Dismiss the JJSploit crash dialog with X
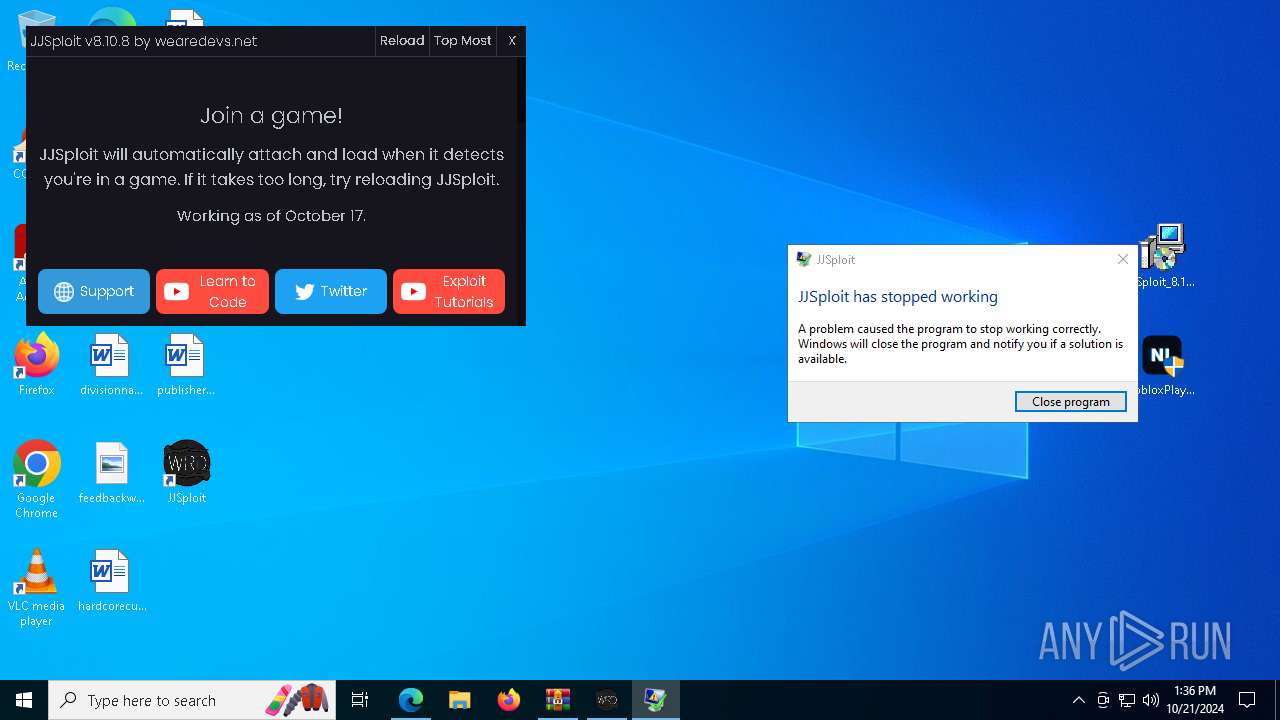Image resolution: width=1280 pixels, height=720 pixels. [x=1123, y=259]
